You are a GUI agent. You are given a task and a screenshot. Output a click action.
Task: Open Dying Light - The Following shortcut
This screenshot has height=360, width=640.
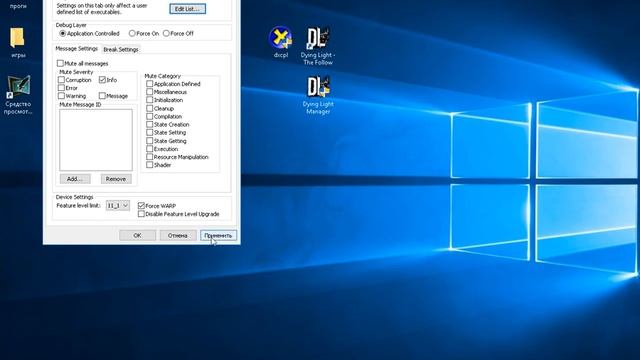pos(318,46)
